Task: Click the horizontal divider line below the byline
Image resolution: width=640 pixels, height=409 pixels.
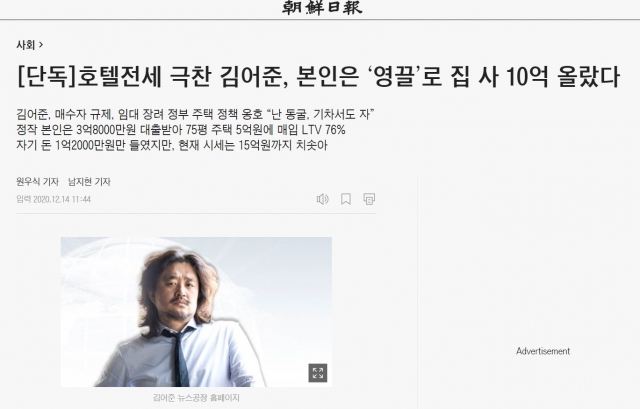Action: click(x=196, y=213)
